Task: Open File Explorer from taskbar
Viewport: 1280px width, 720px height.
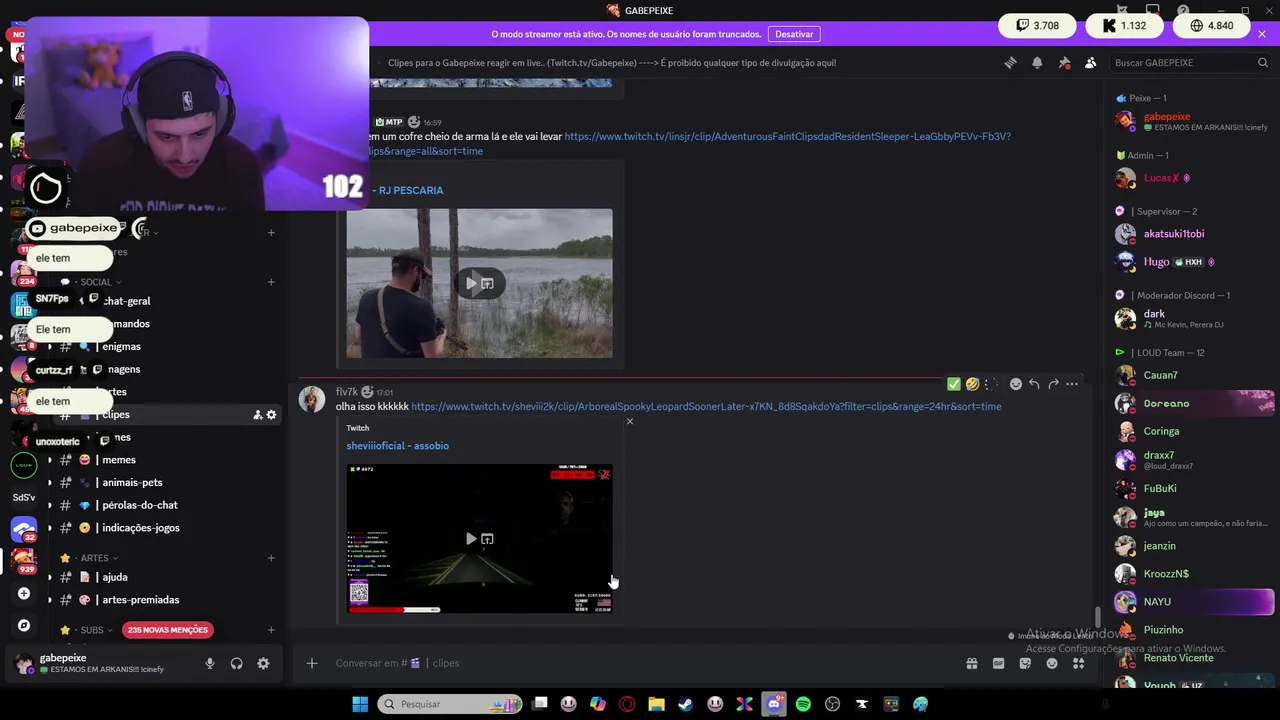Action: [x=656, y=704]
